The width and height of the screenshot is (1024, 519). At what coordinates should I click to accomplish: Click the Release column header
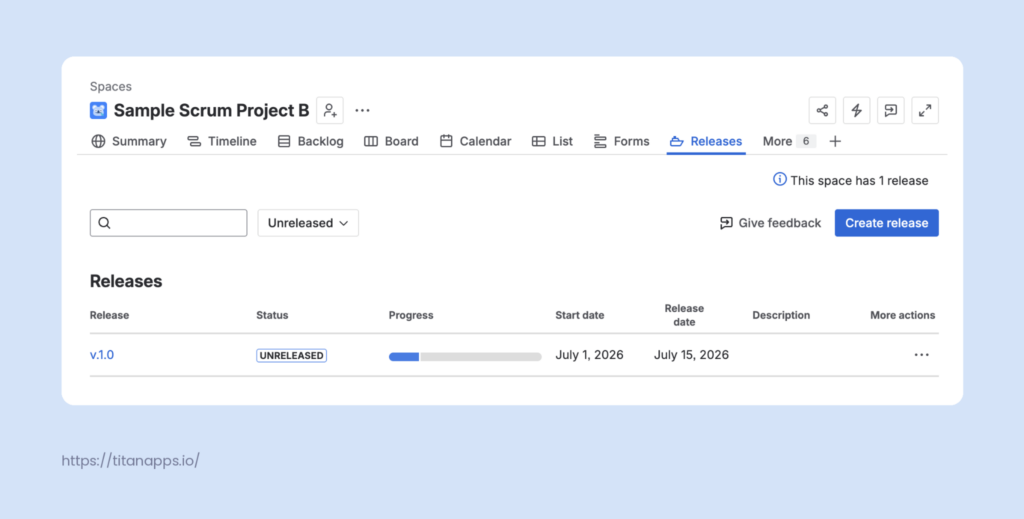109,315
